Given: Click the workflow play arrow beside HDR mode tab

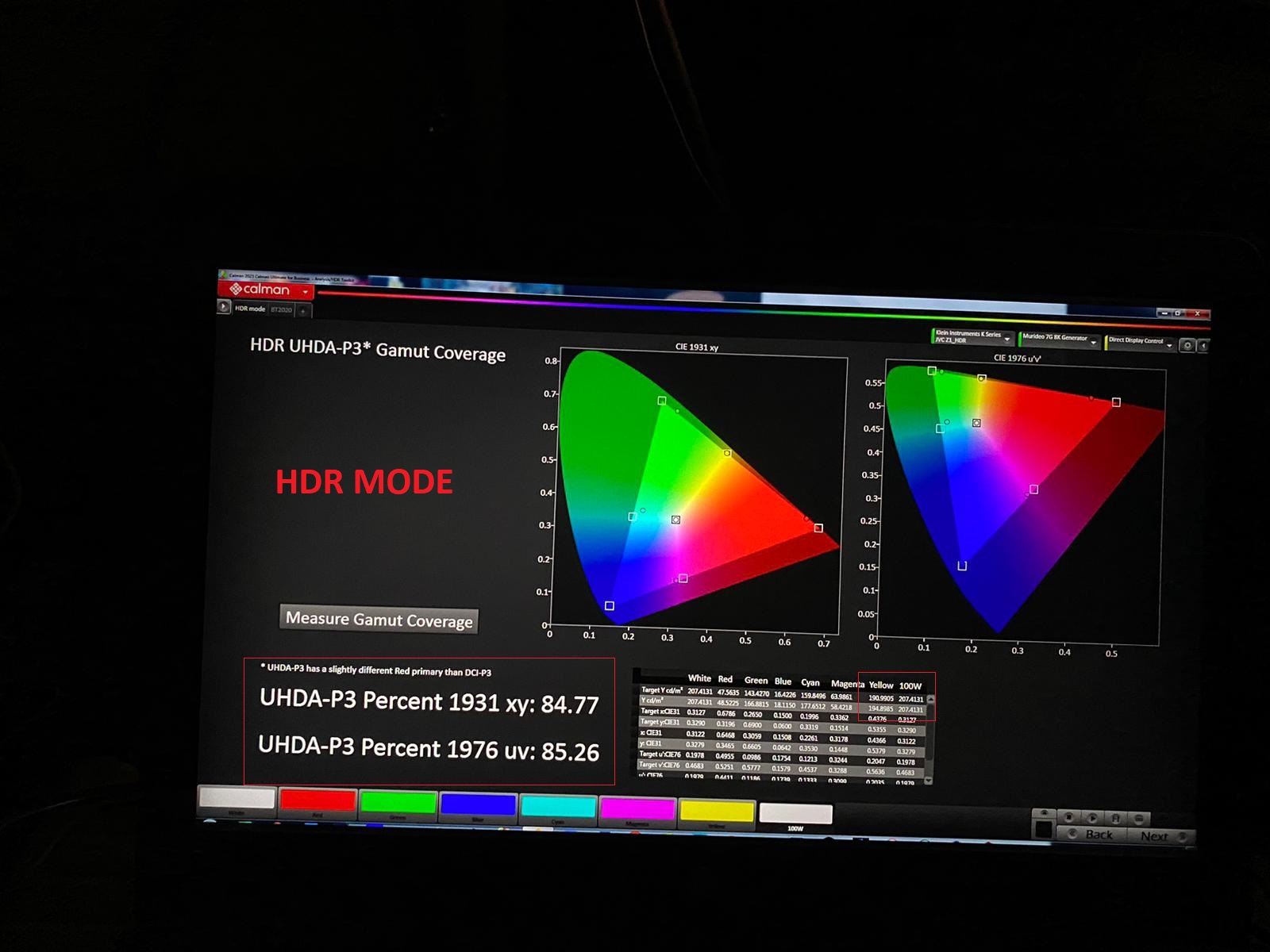Looking at the screenshot, I should click(x=225, y=306).
